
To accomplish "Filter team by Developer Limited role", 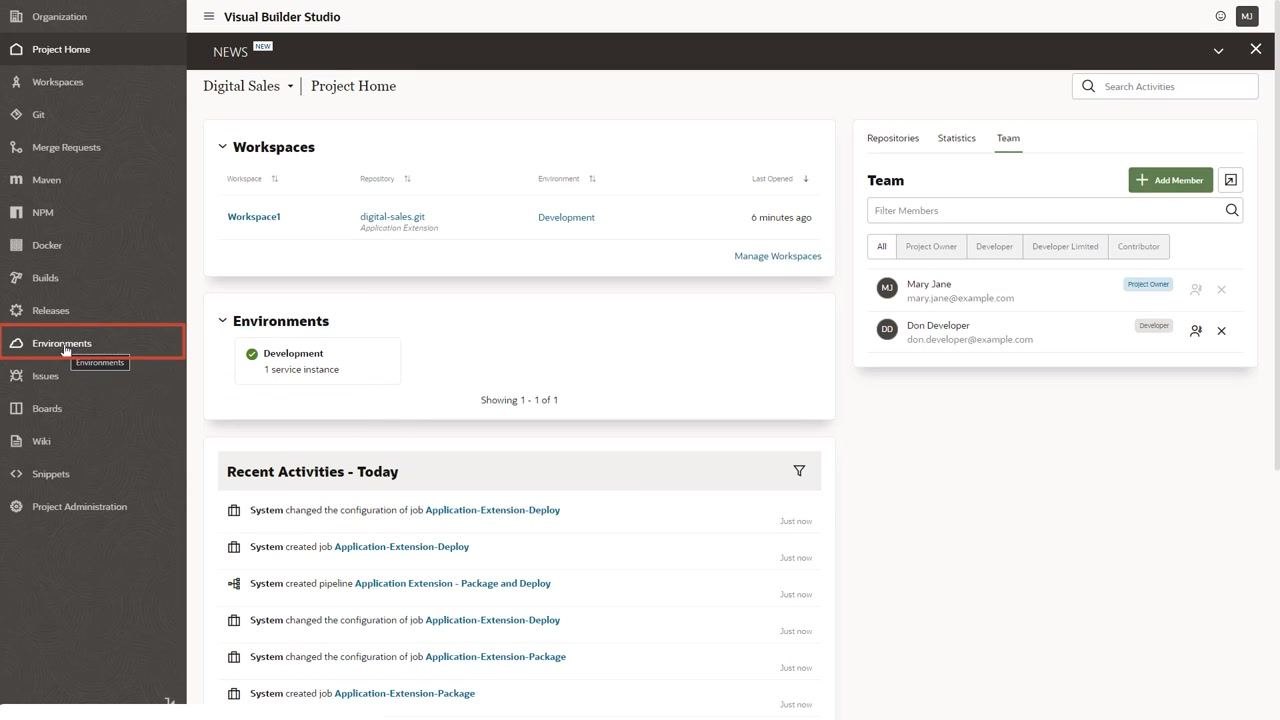I will [1065, 247].
